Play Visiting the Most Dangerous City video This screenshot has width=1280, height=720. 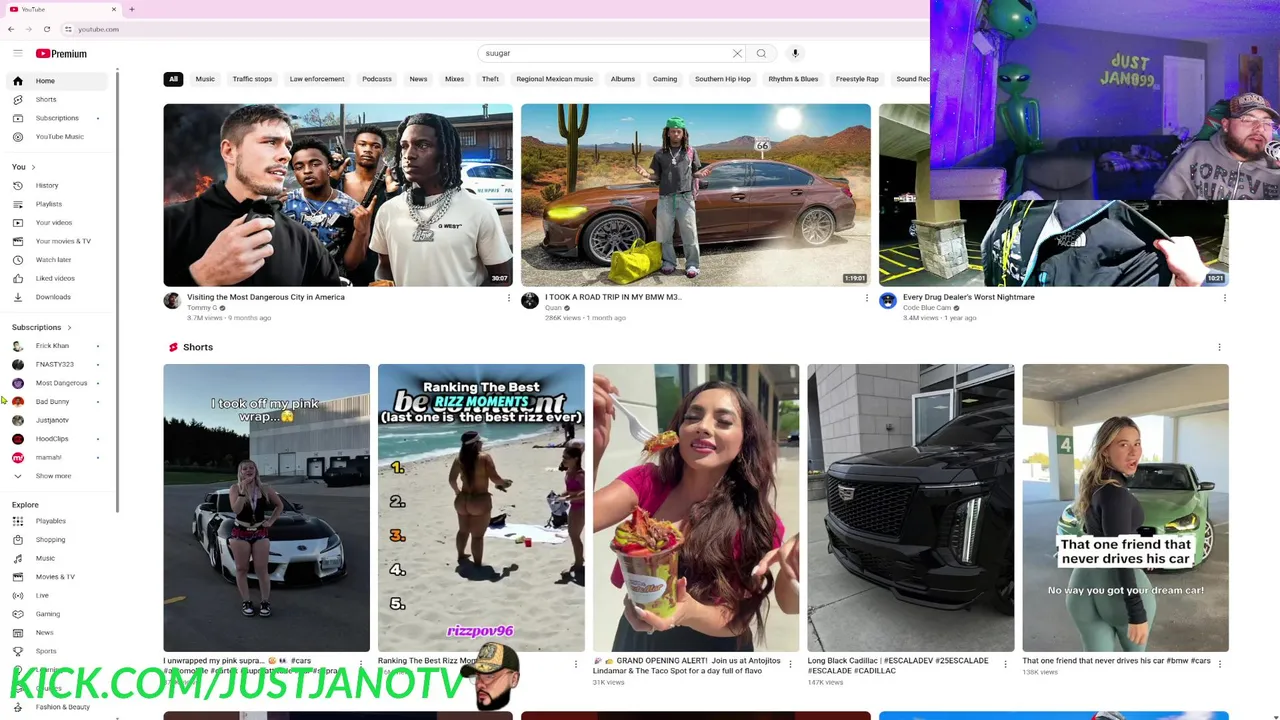coord(338,195)
